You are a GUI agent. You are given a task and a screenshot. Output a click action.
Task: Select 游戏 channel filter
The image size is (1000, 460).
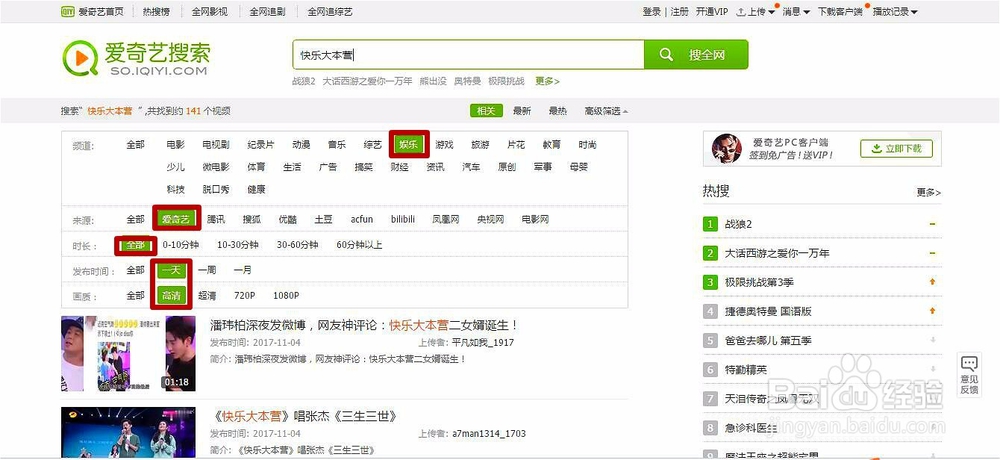click(444, 145)
